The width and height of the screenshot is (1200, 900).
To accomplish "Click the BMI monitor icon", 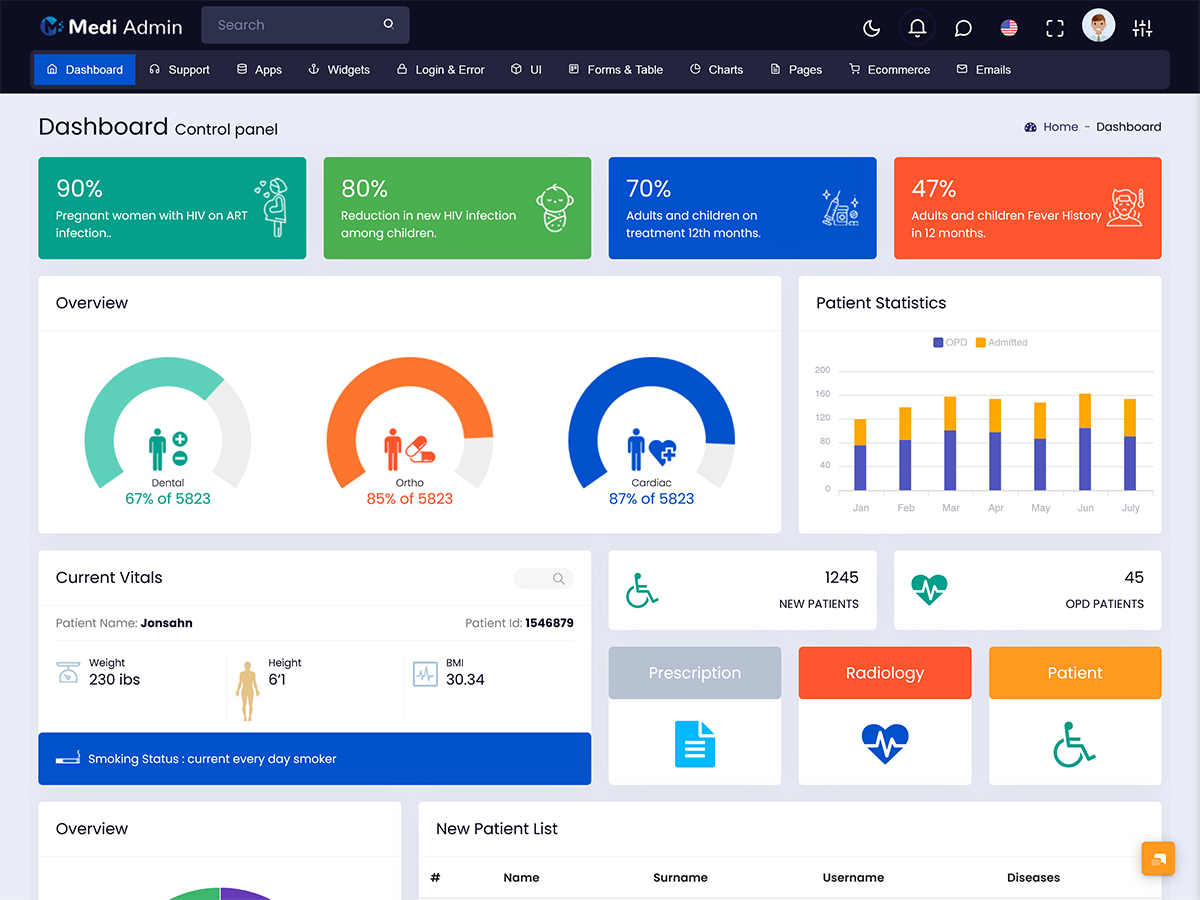I will coord(426,674).
